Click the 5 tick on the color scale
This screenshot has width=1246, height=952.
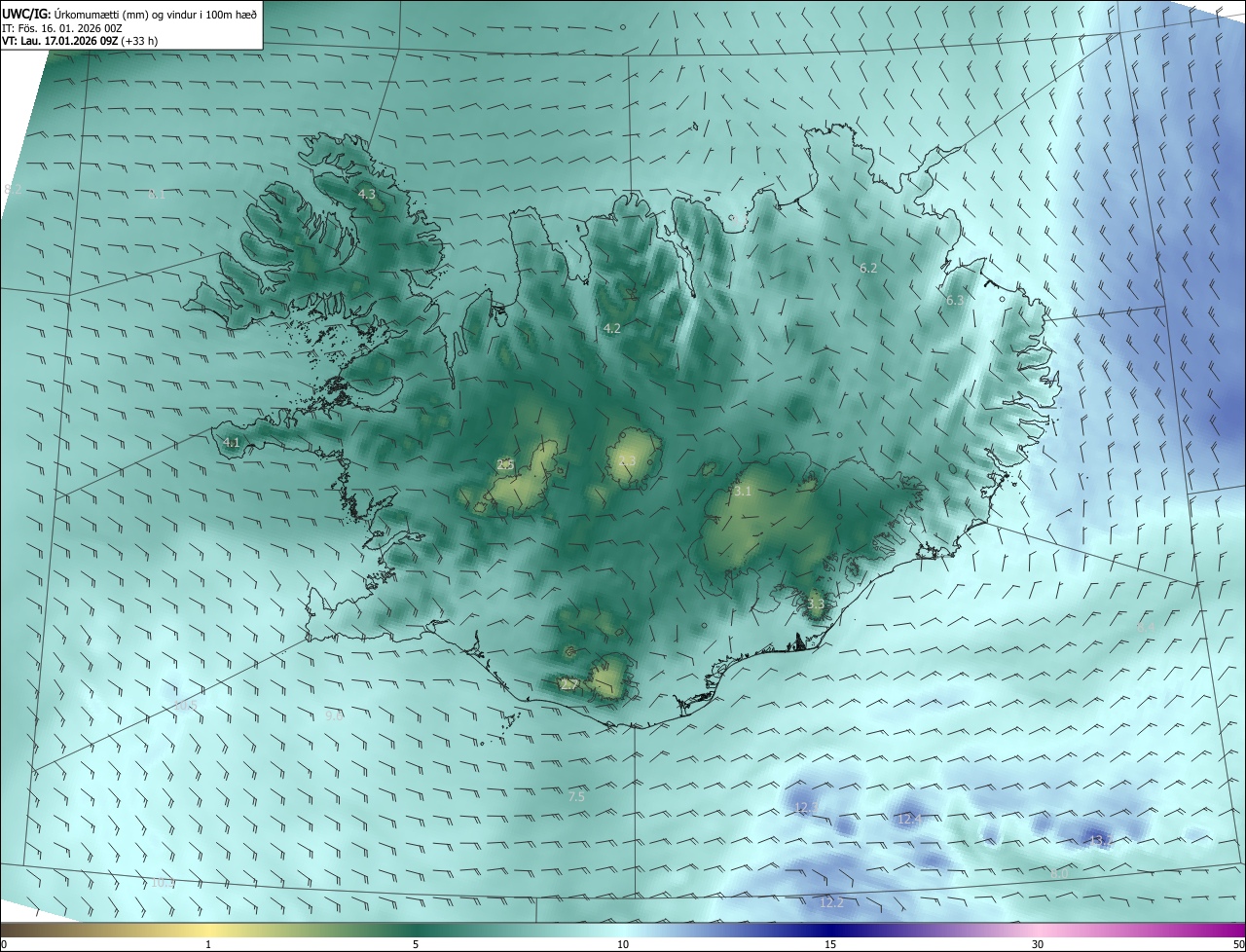(x=416, y=944)
